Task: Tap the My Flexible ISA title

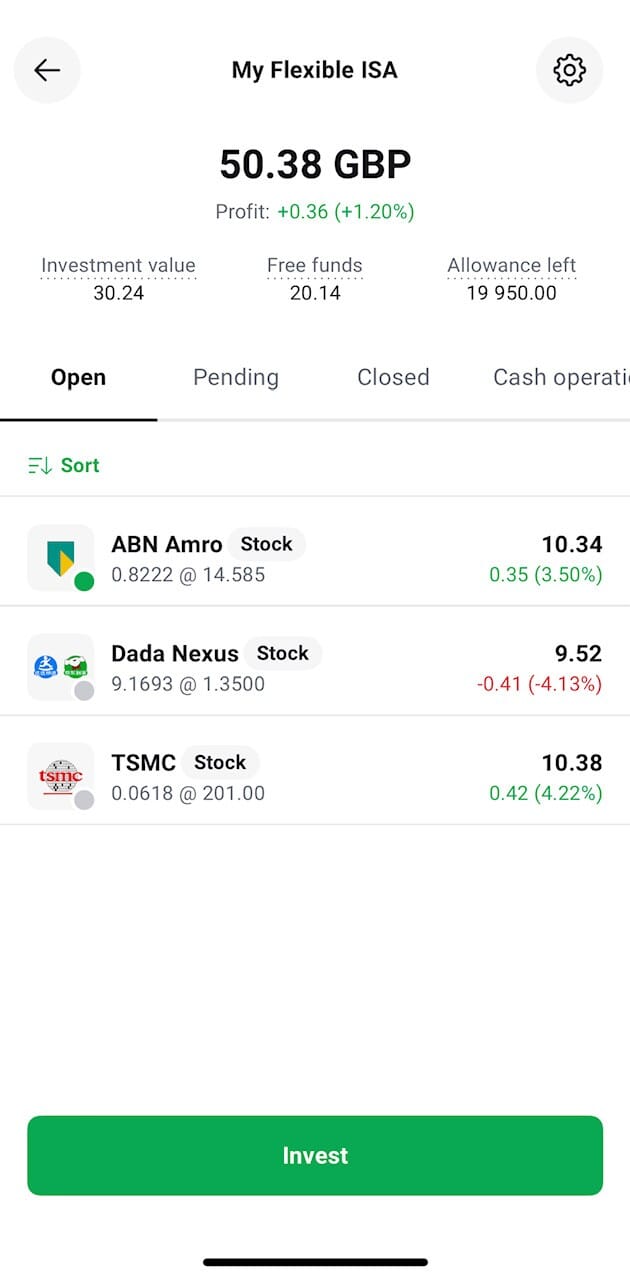Action: 315,70
